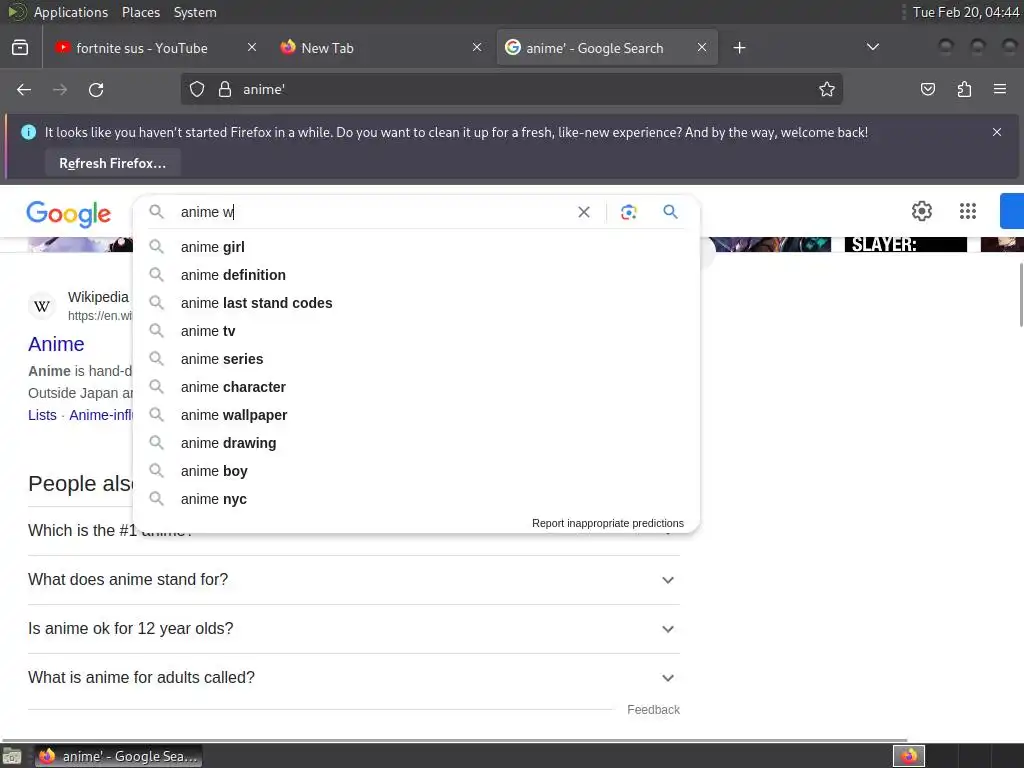
Task: Dismiss the Firefox refresh notification bar
Action: [x=997, y=132]
